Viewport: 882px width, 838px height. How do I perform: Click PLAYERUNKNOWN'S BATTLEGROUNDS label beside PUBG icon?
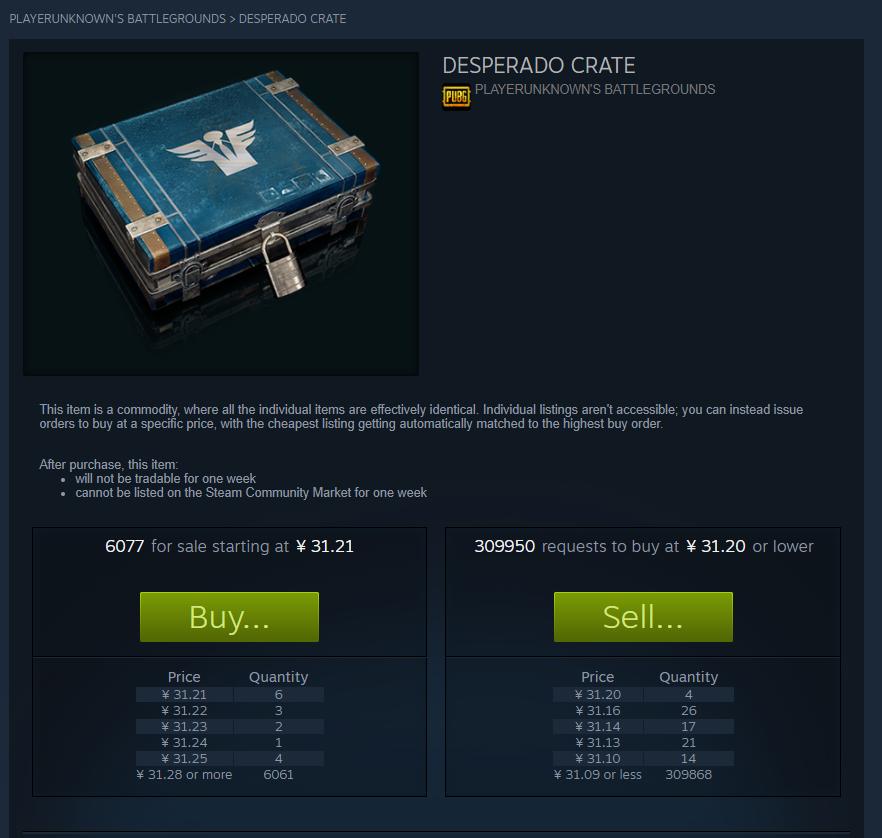595,89
